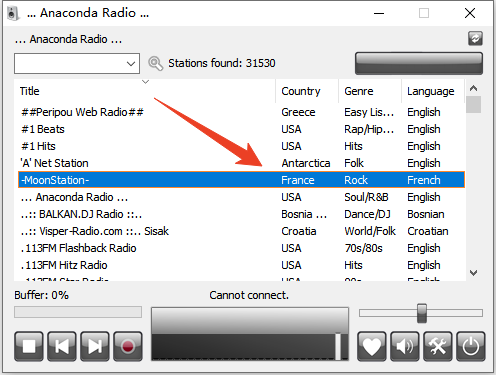The image size is (496, 375).
Task: Go to the previous station
Action: point(62,346)
